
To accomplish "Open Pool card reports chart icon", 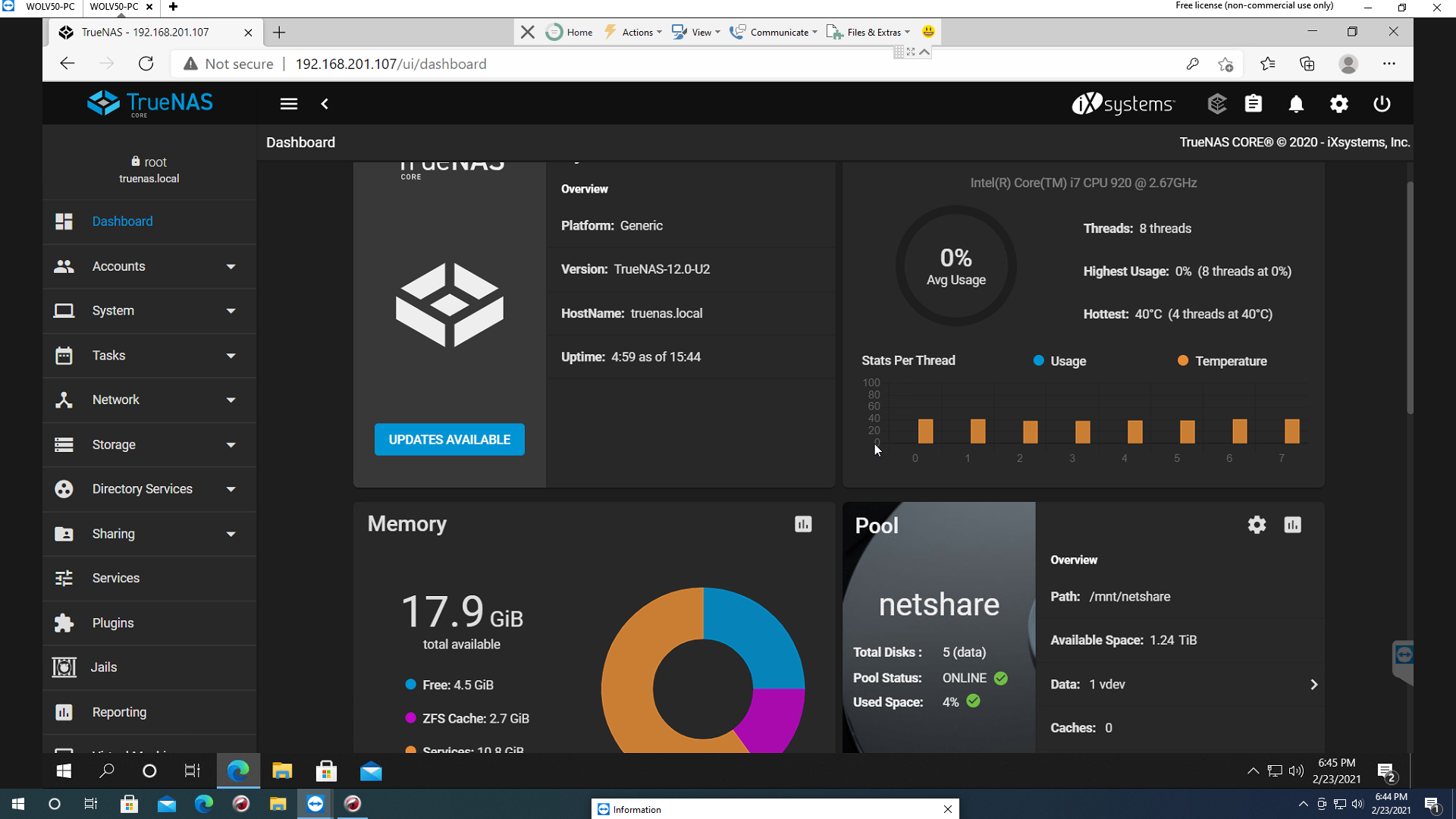I will (x=1293, y=525).
